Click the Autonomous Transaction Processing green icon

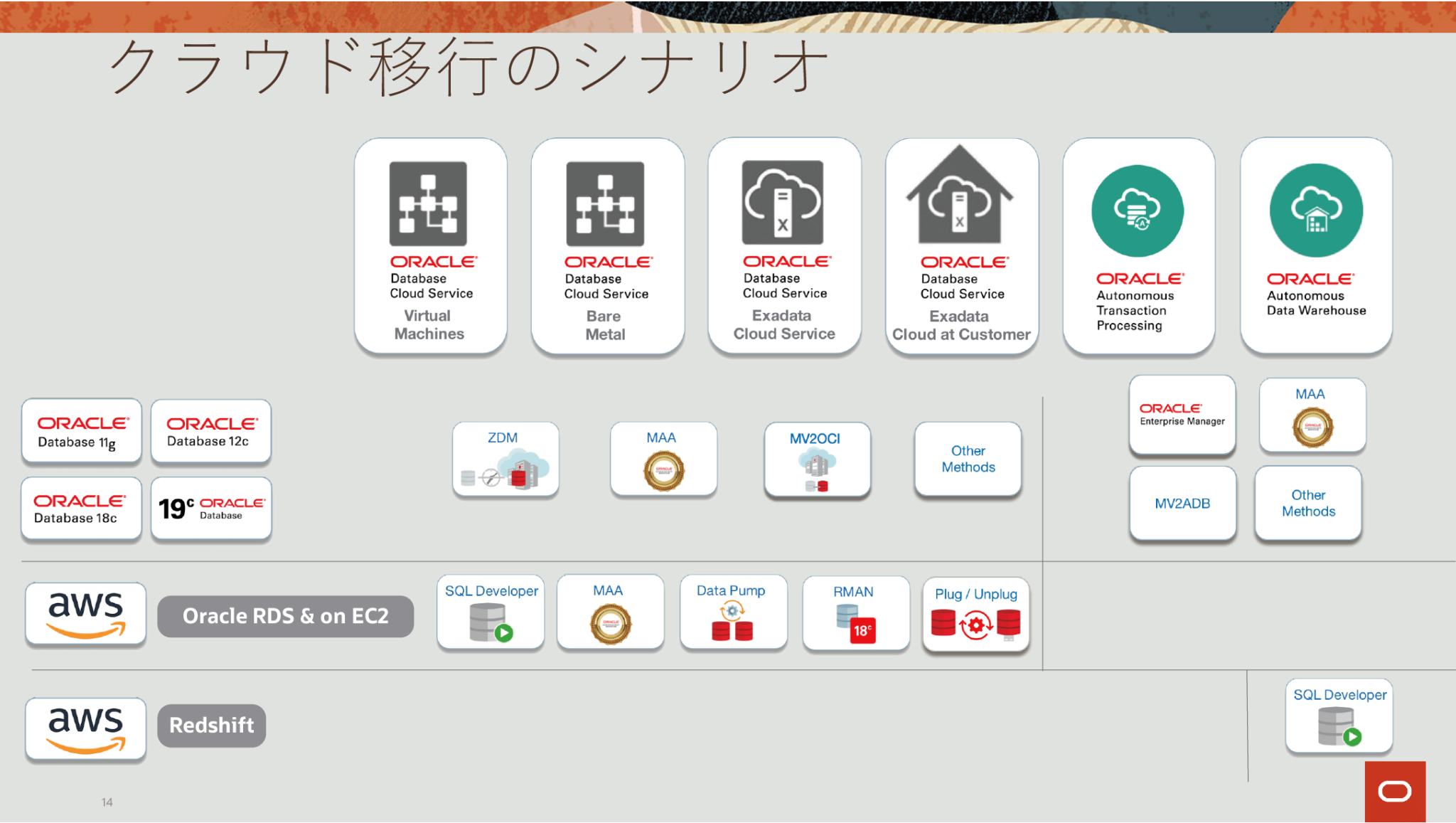pyautogui.click(x=1137, y=211)
